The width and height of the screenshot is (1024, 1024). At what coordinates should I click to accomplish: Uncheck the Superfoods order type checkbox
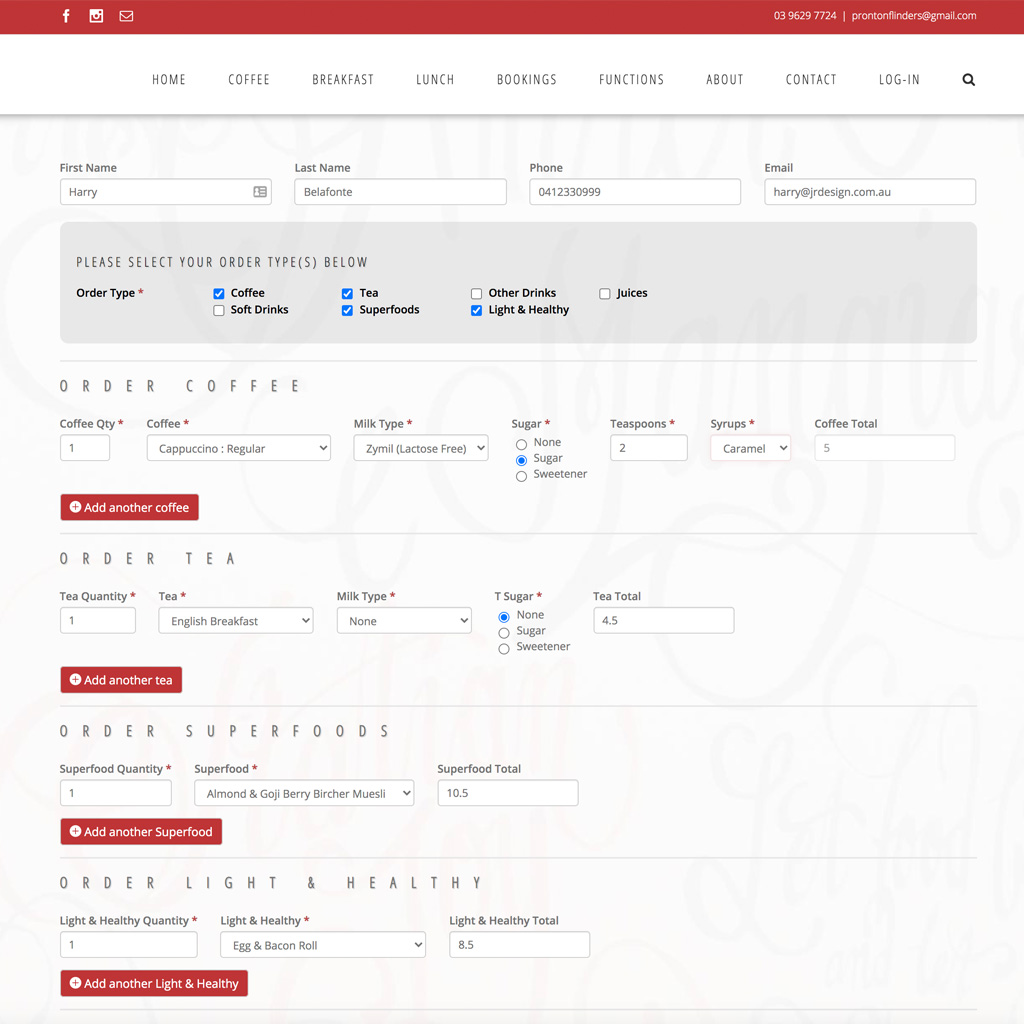point(347,310)
